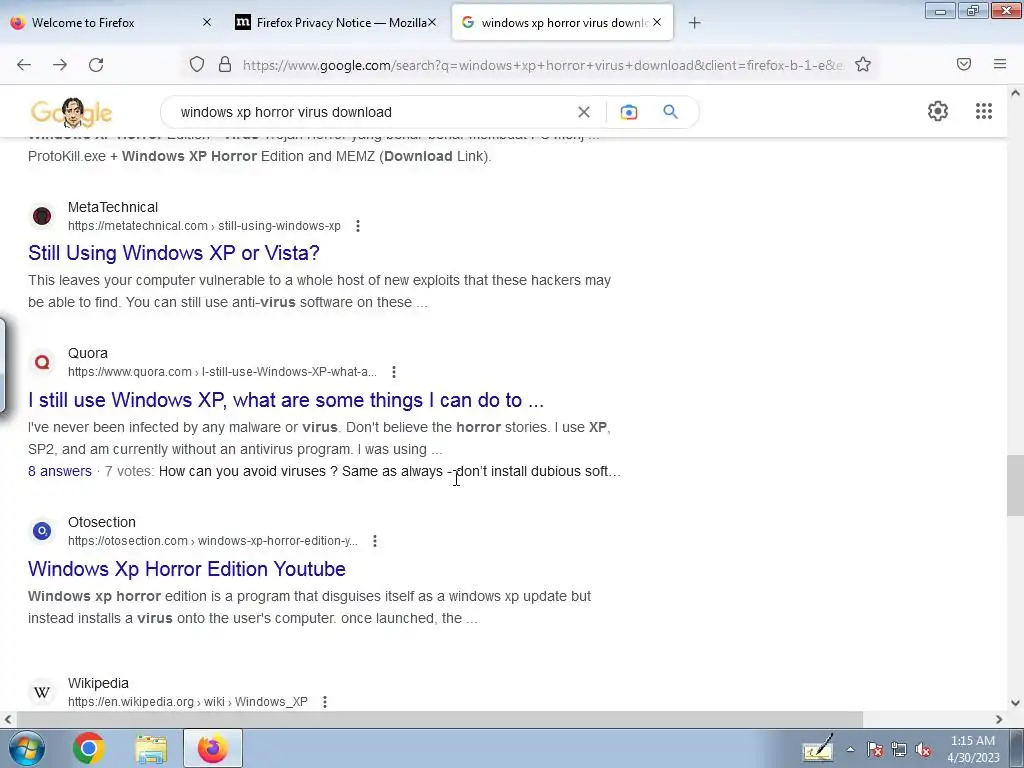Image resolution: width=1024 pixels, height=768 pixels.
Task: Switch to Firefox taskbar button
Action: pyautogui.click(x=213, y=748)
